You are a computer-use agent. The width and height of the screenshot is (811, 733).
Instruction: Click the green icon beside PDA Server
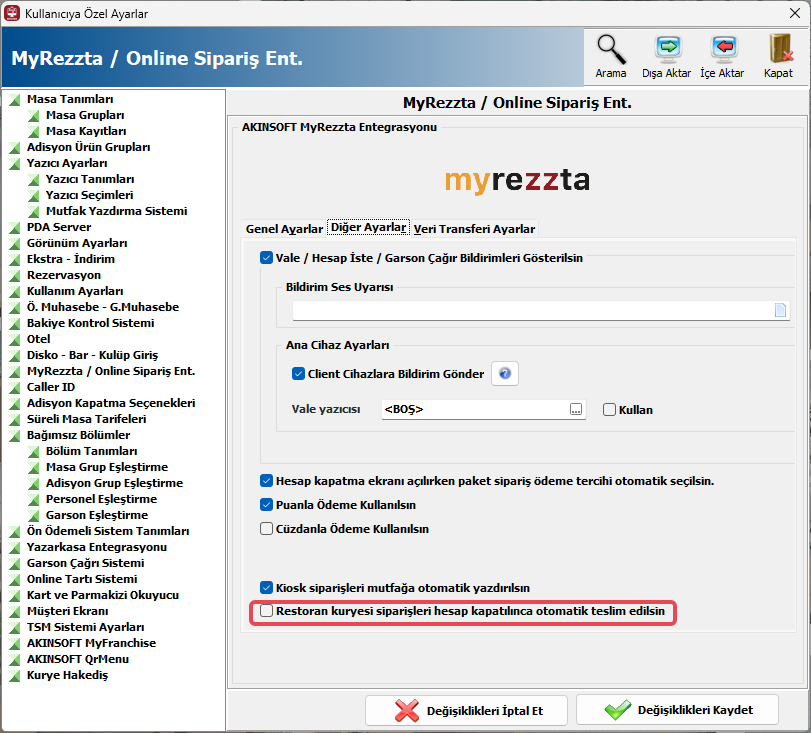coord(14,228)
